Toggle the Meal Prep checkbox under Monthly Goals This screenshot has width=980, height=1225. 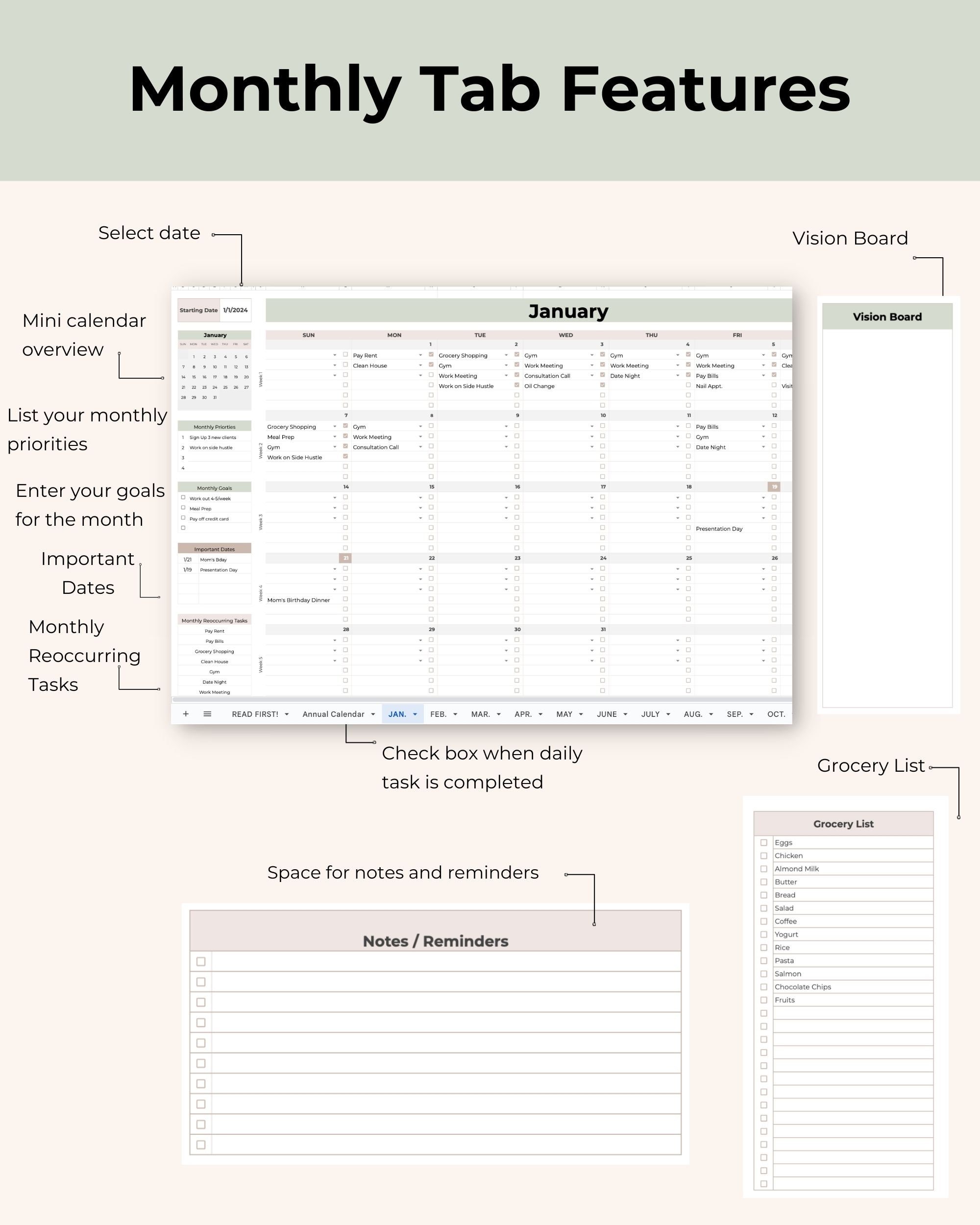coord(183,509)
